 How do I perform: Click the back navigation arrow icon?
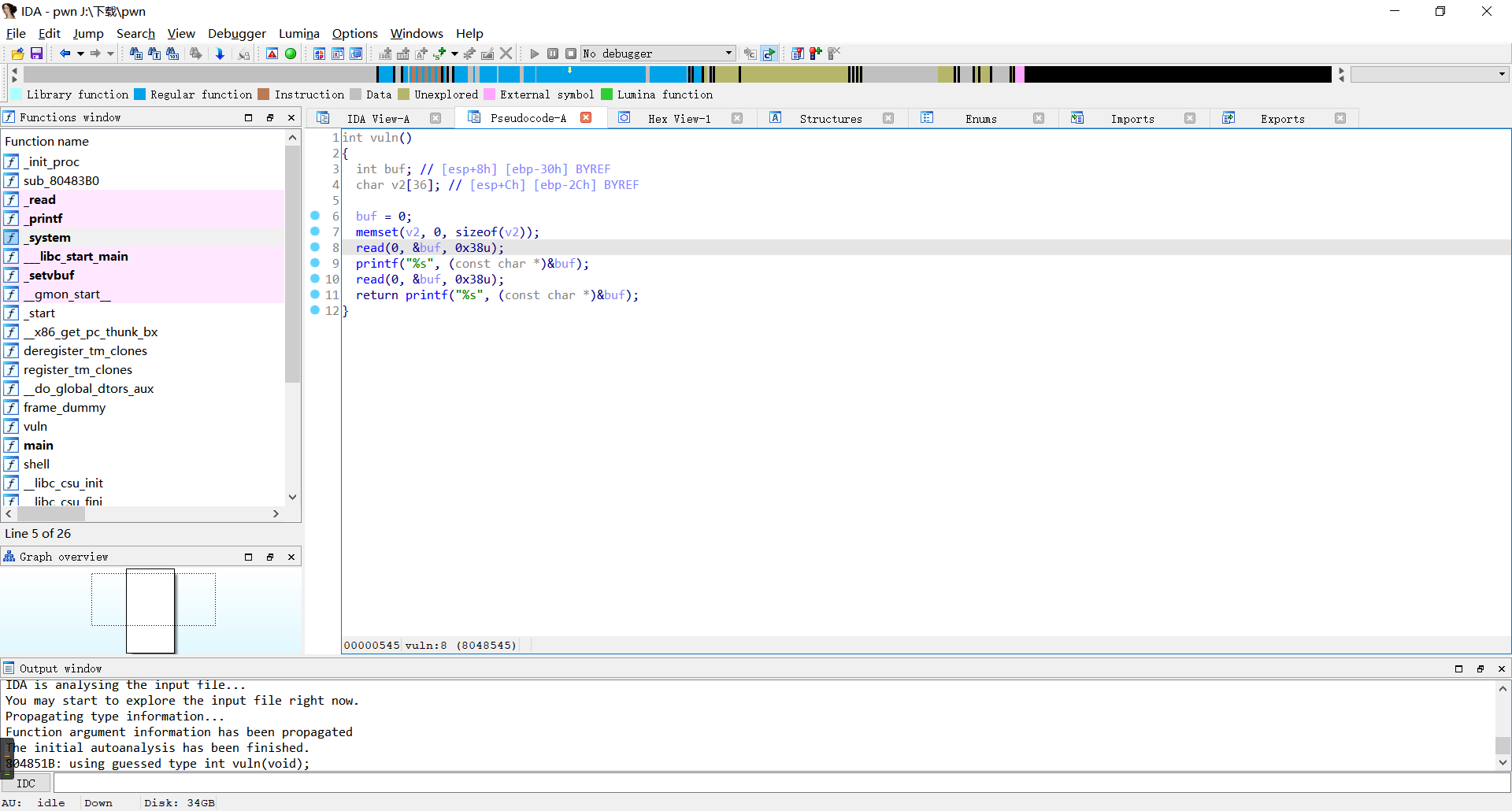(x=65, y=54)
